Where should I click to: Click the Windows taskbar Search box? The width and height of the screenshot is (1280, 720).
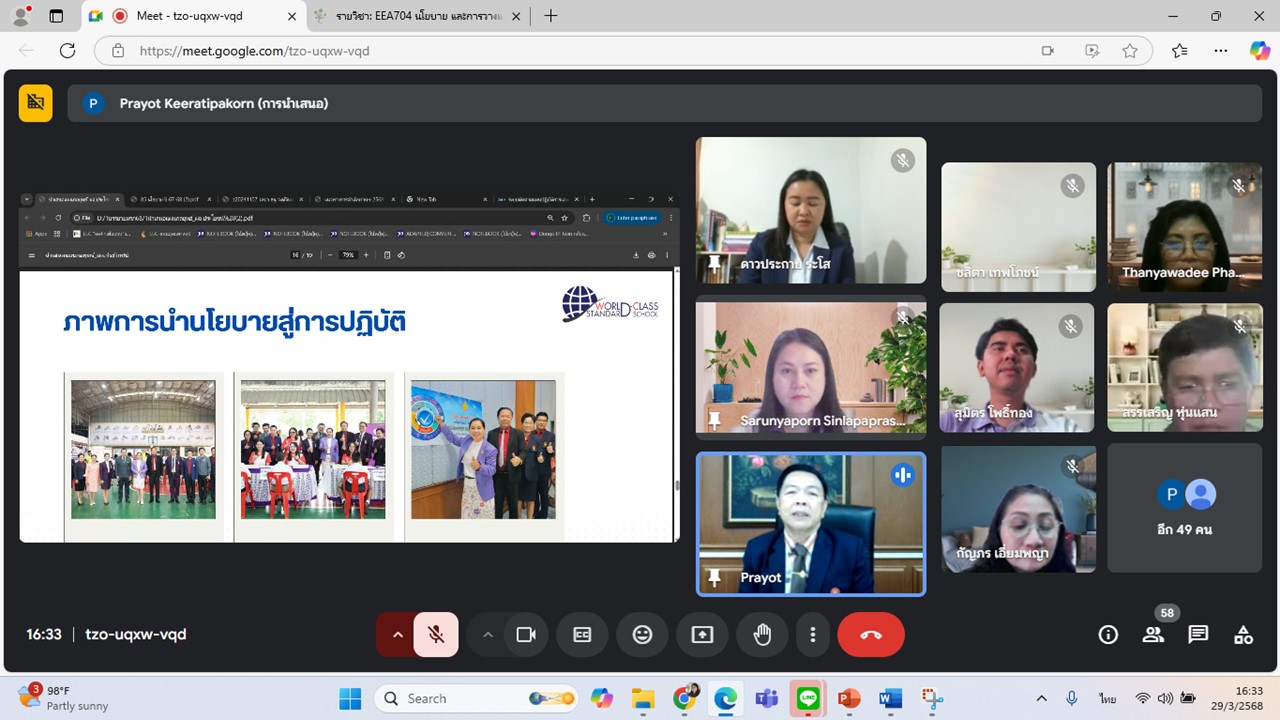tap(478, 698)
